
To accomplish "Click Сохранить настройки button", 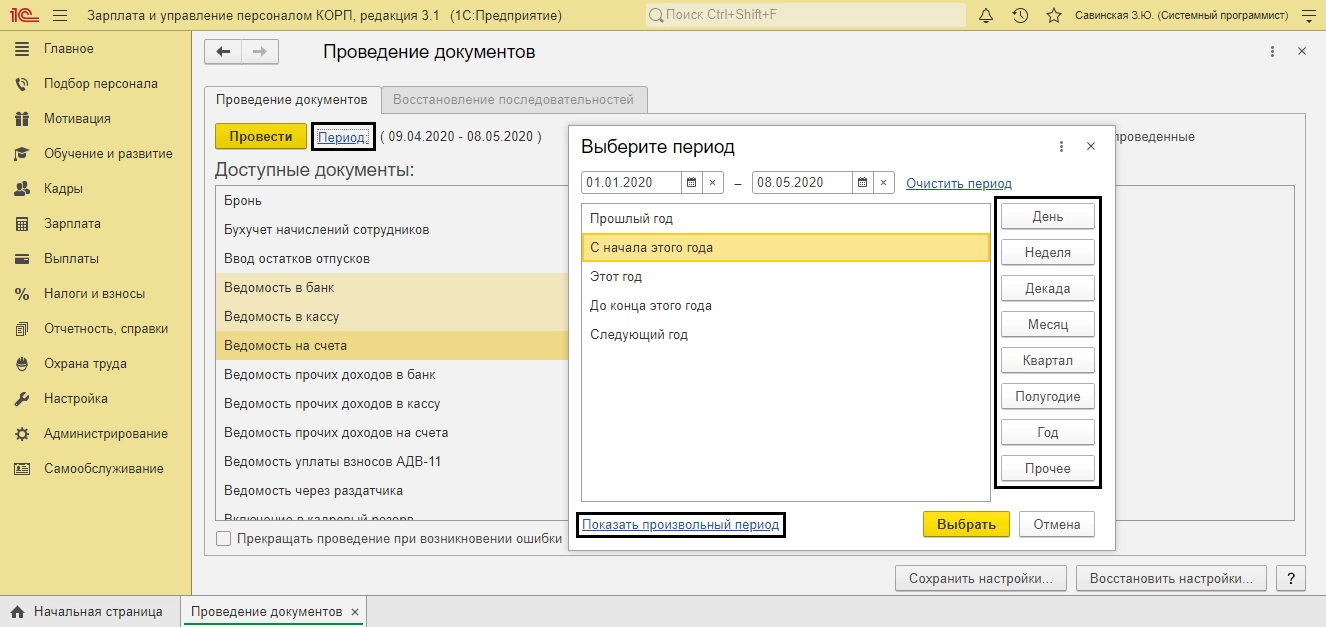I will [x=981, y=579].
